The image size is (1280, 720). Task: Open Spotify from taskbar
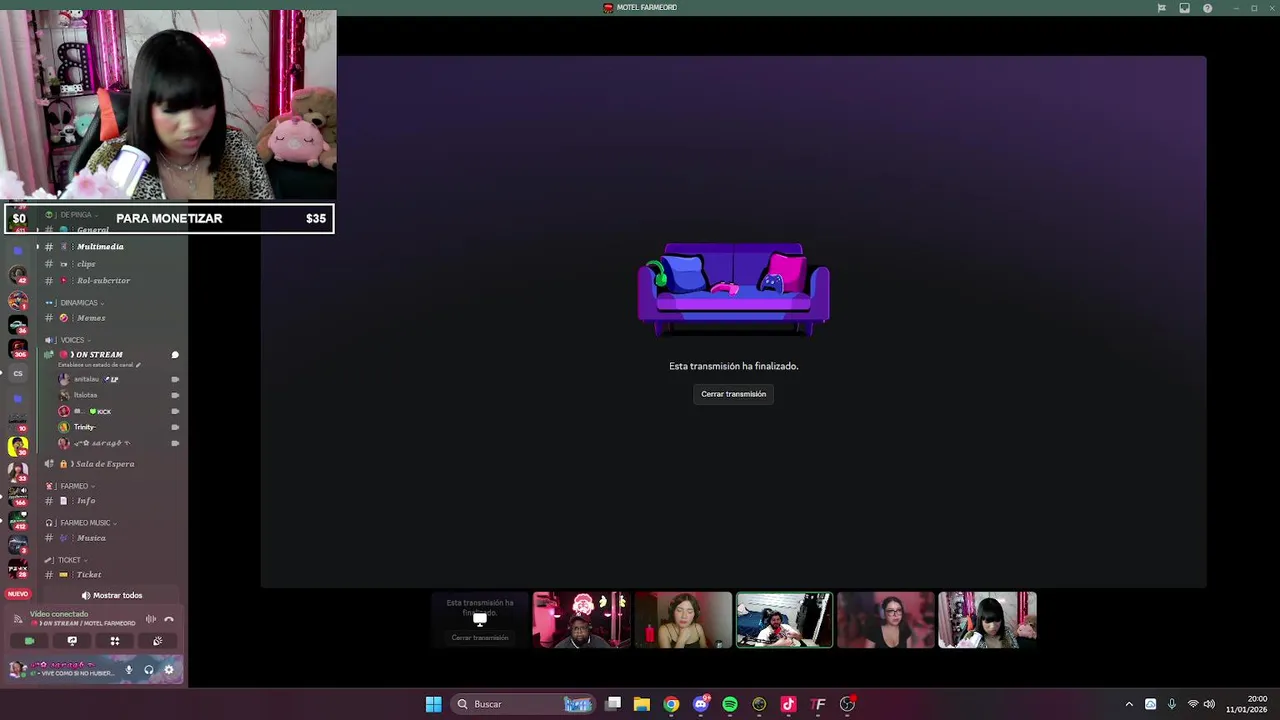[x=730, y=704]
